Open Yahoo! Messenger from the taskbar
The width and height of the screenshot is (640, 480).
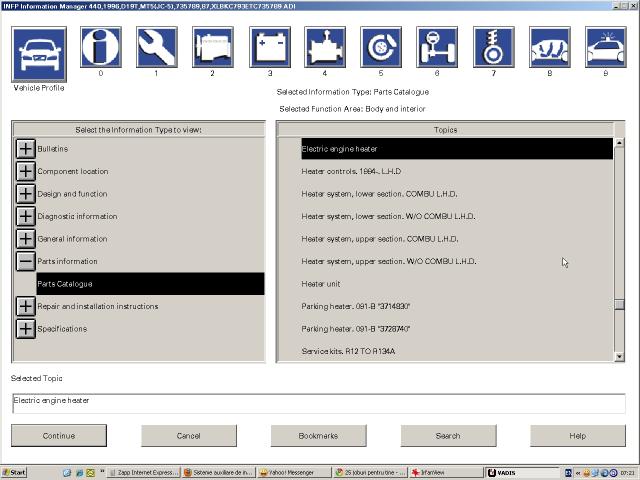[x=293, y=473]
